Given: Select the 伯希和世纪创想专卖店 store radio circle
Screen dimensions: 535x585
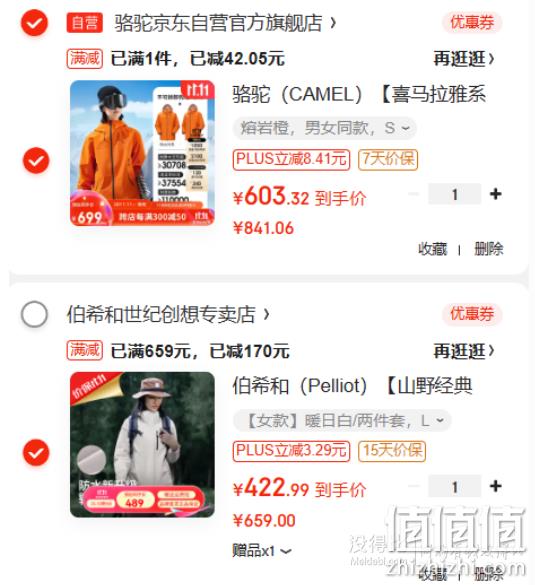Looking at the screenshot, I should point(34,314).
